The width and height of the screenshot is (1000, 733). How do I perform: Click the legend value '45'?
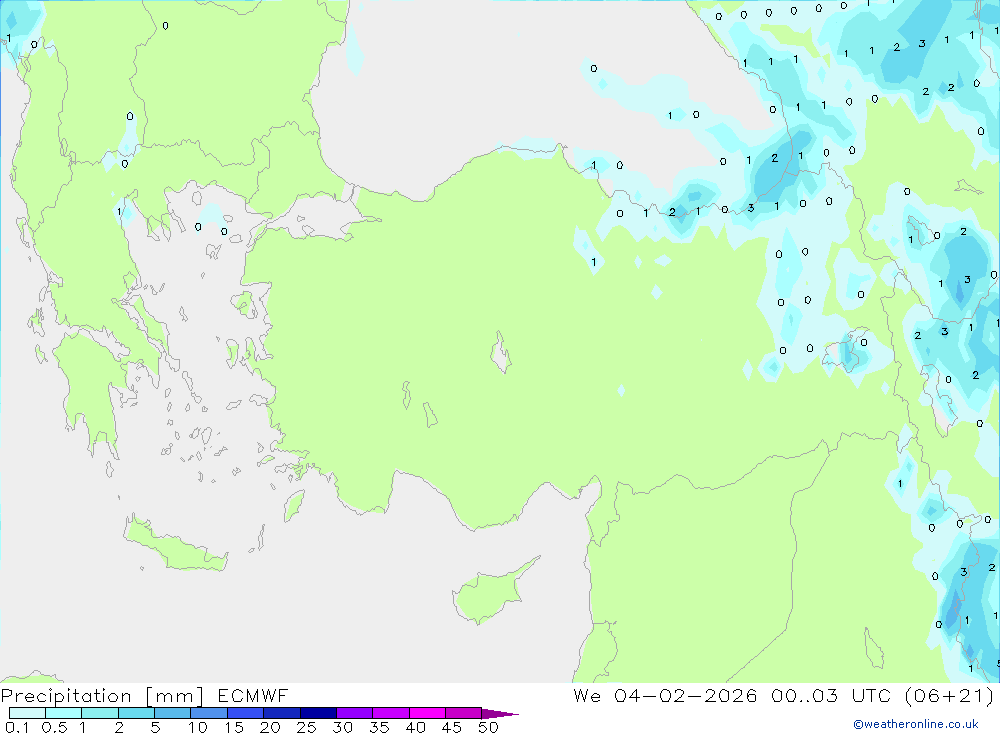452,727
